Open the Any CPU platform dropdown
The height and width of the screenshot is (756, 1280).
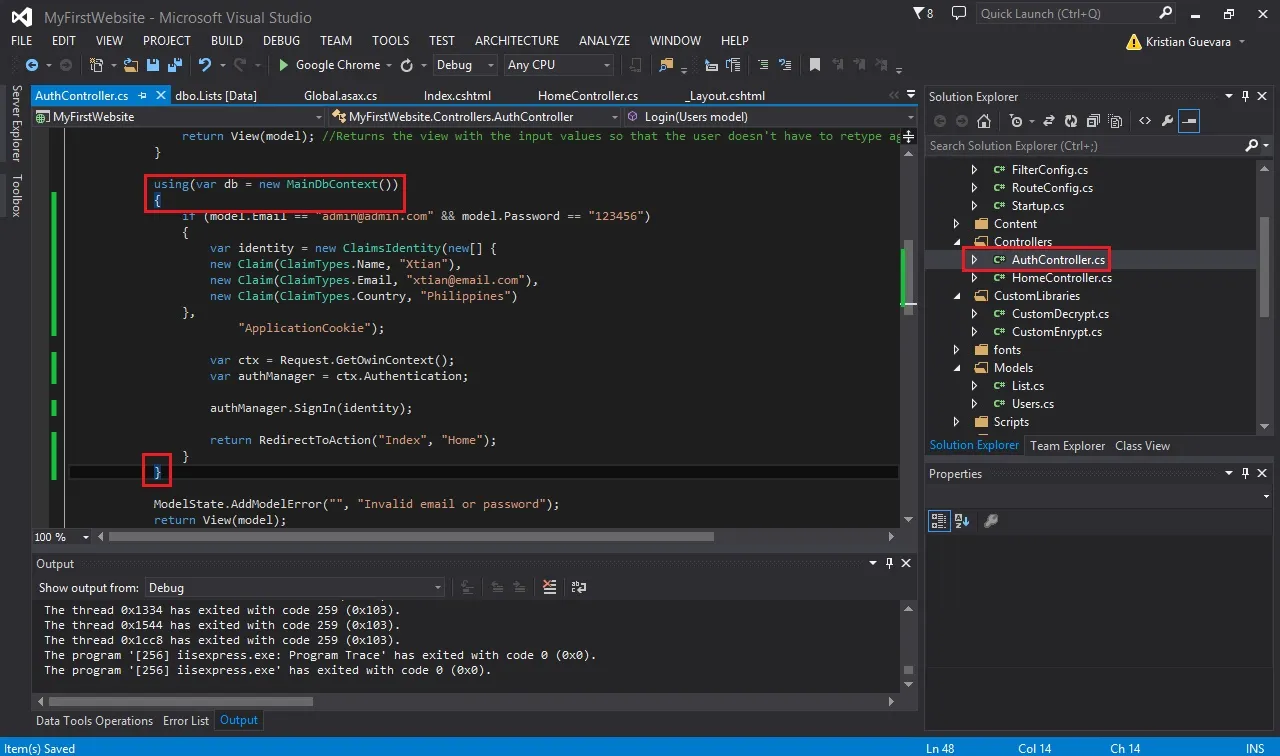point(559,65)
